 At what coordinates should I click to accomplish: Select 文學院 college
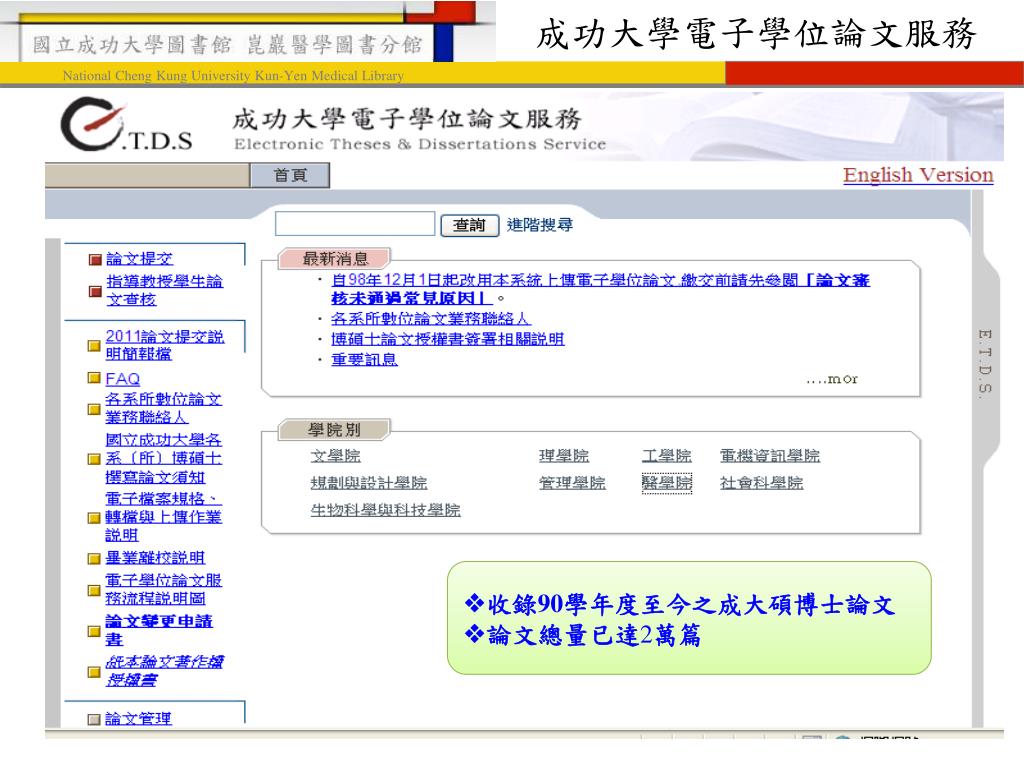(x=336, y=456)
